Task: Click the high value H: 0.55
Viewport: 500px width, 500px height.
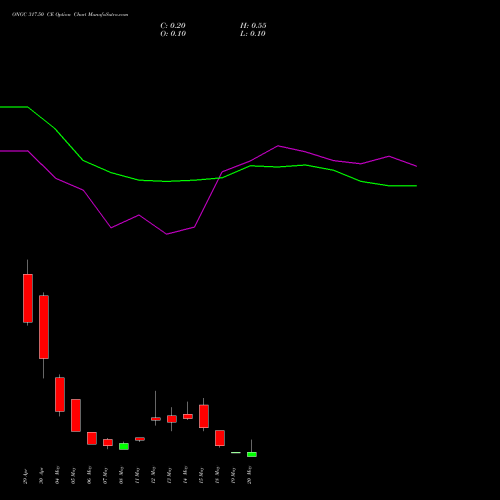Action: click(x=253, y=26)
